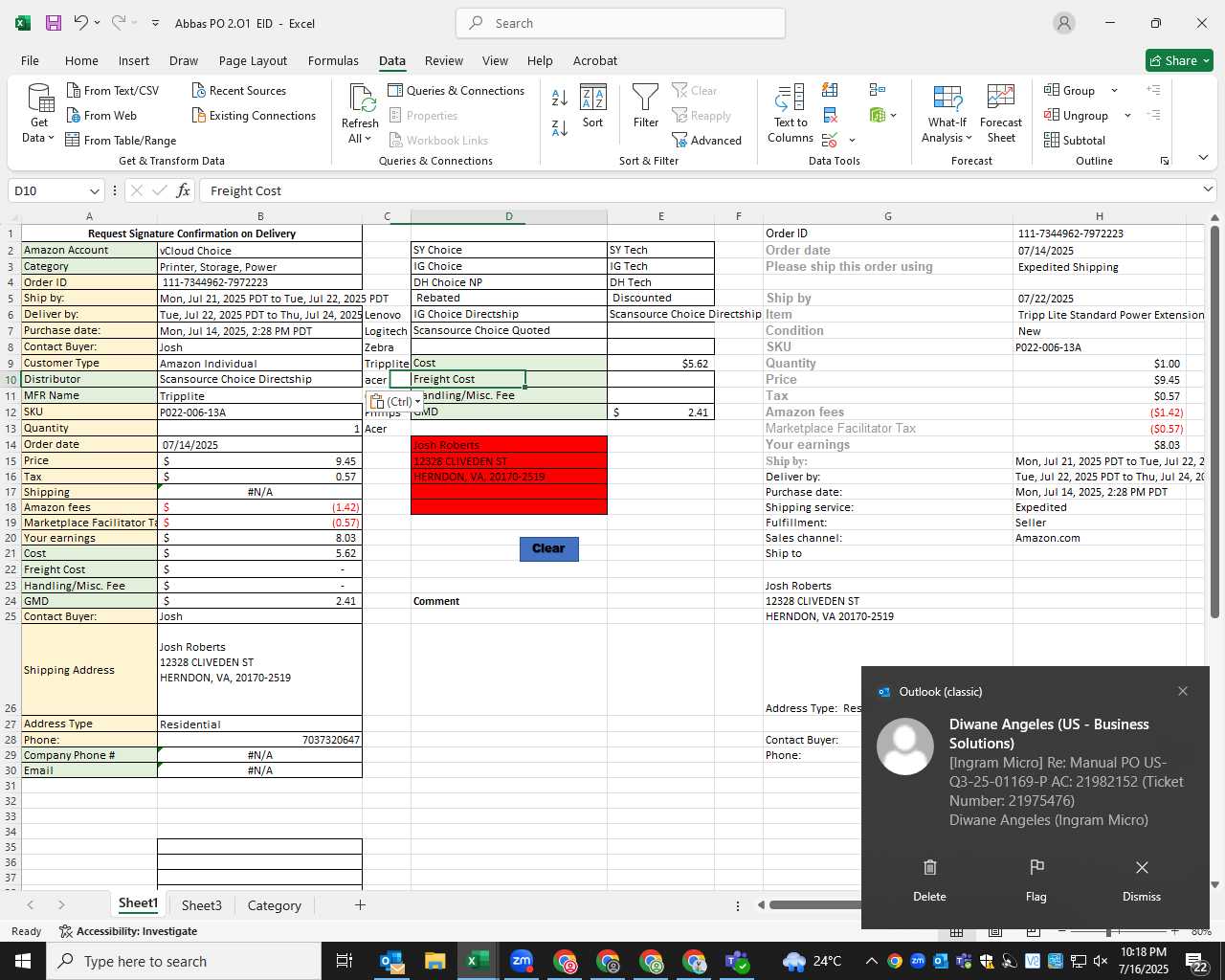Open What-If Analysis menu
The width and height of the screenshot is (1225, 980).
pyautogui.click(x=947, y=114)
